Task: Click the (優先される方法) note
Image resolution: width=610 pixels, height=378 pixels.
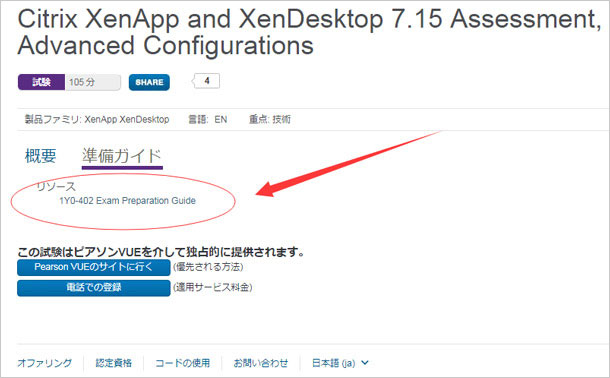Action: point(208,267)
